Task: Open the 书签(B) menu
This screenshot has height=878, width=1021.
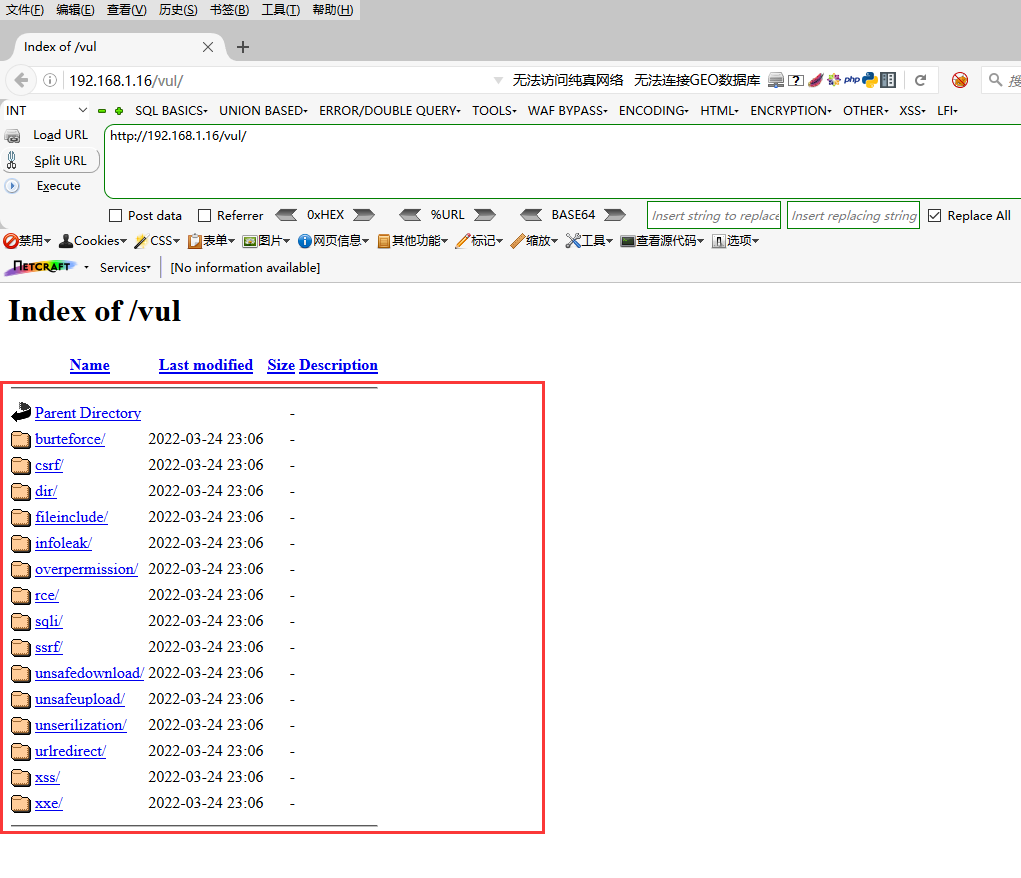Action: point(229,10)
